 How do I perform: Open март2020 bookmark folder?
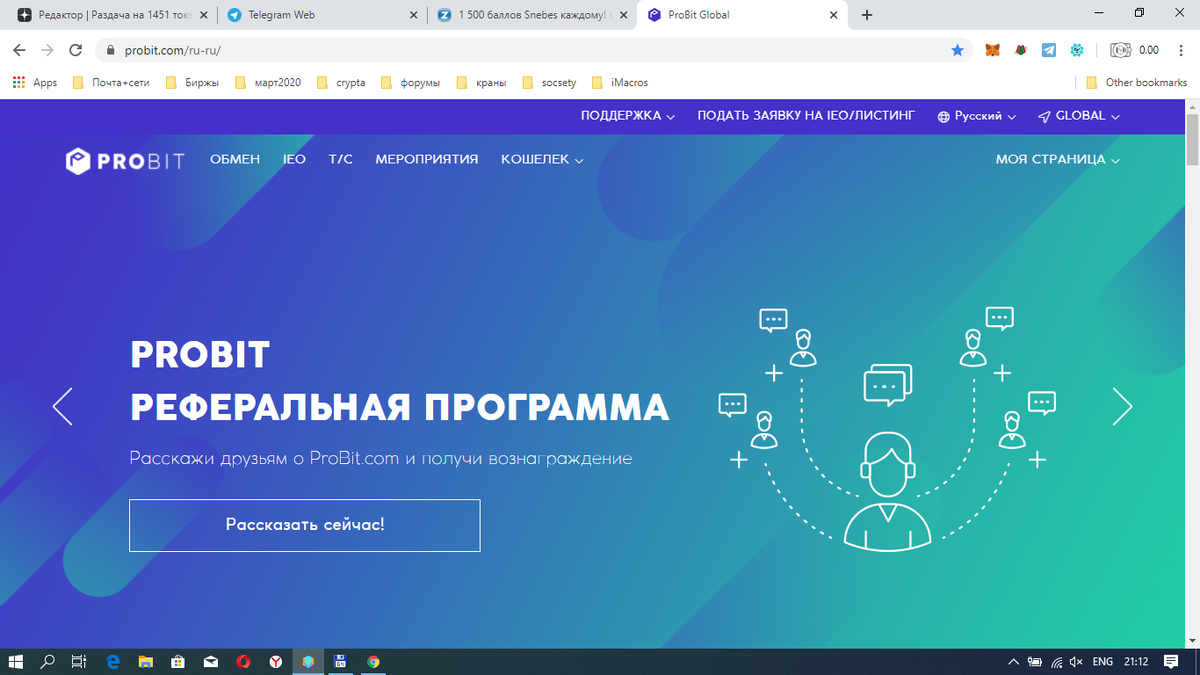[267, 82]
